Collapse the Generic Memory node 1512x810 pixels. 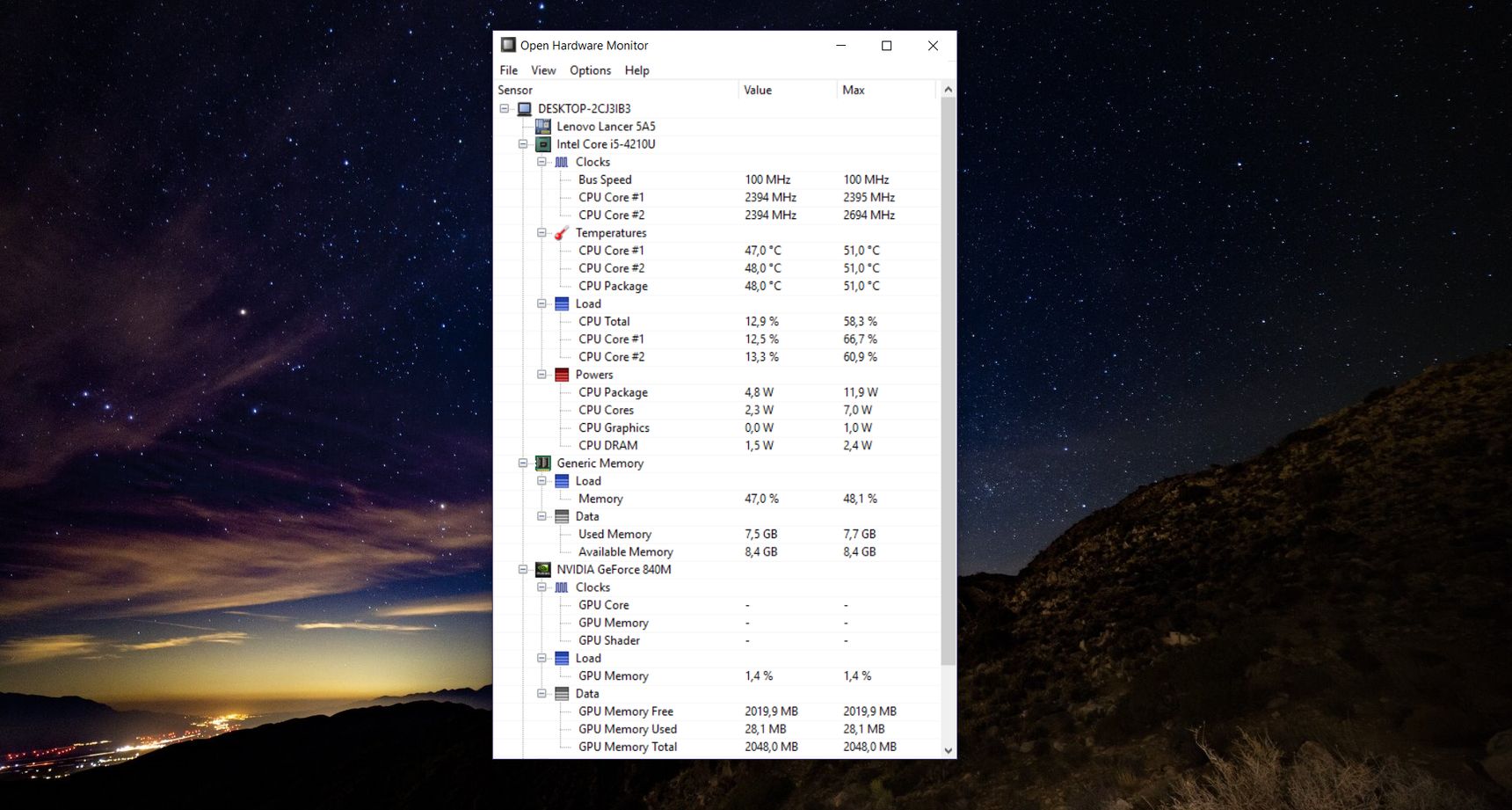(x=523, y=463)
